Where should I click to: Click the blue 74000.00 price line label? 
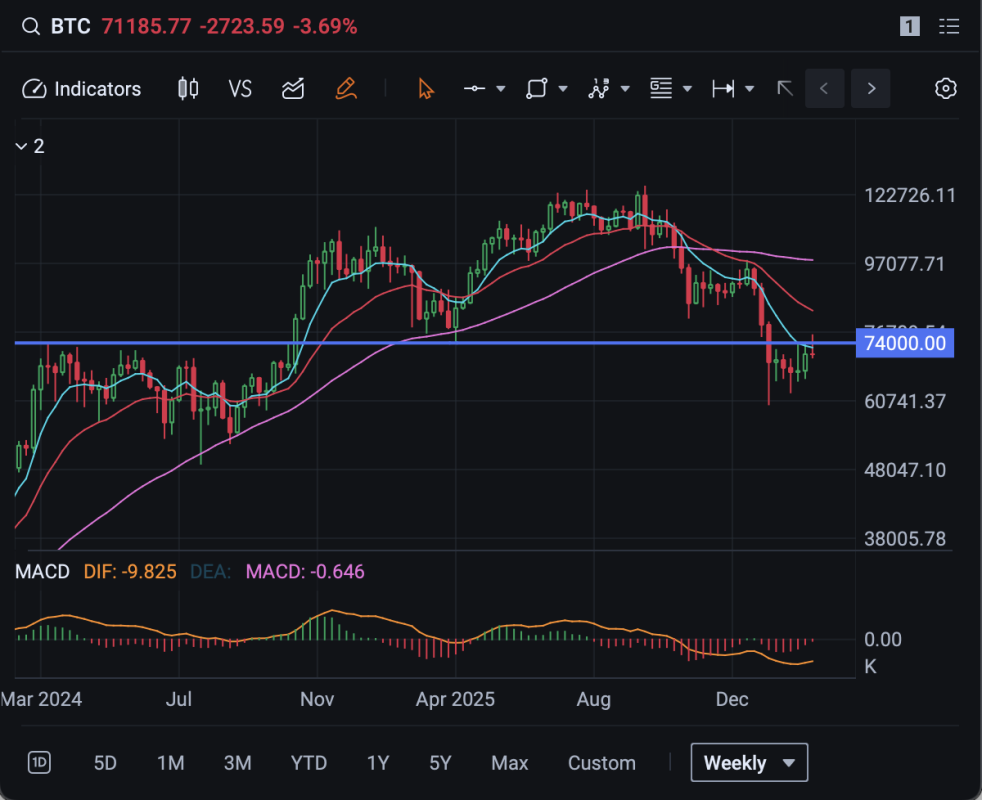click(x=906, y=344)
